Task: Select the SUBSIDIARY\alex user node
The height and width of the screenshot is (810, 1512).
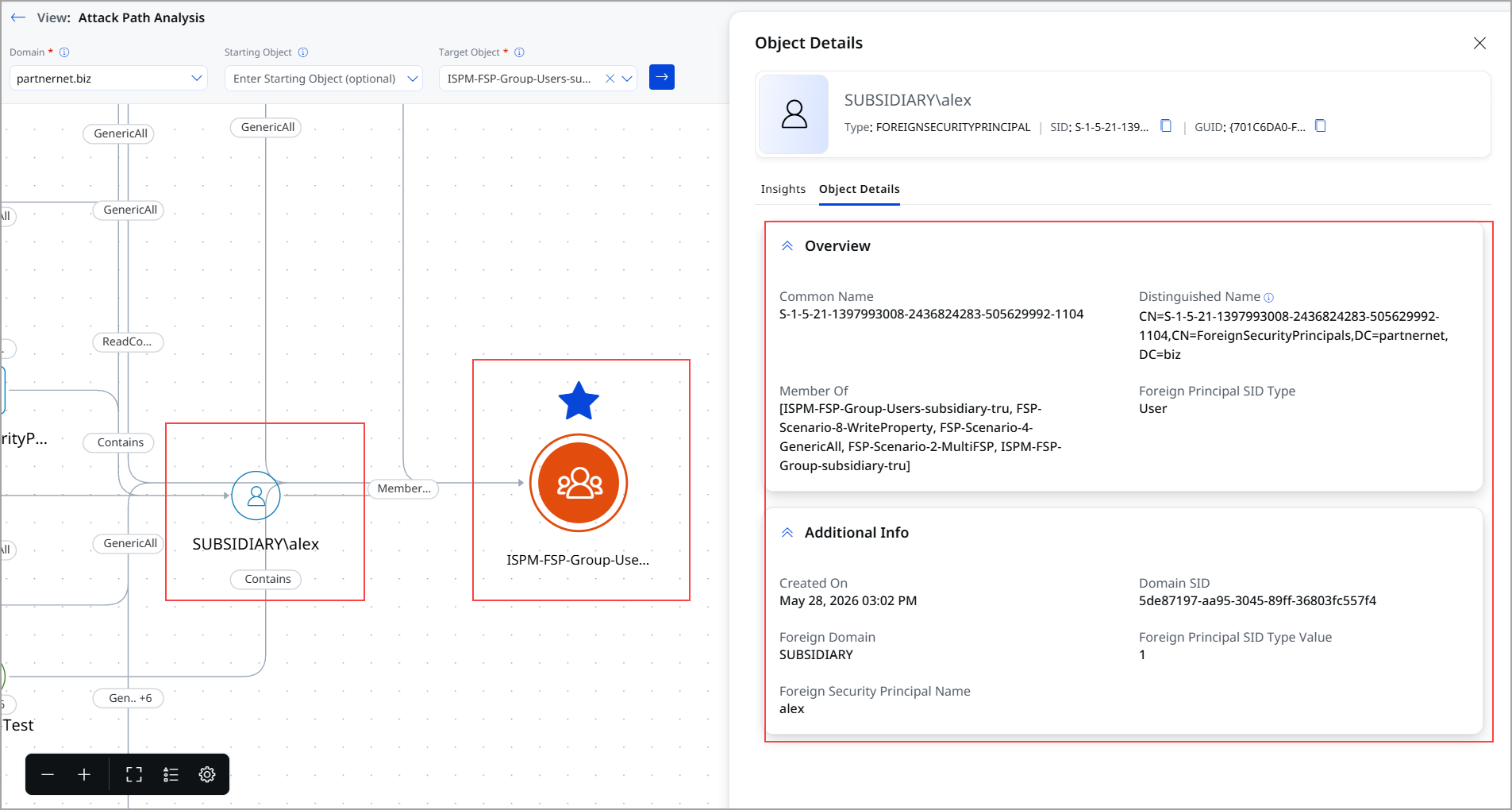Action: click(x=256, y=496)
